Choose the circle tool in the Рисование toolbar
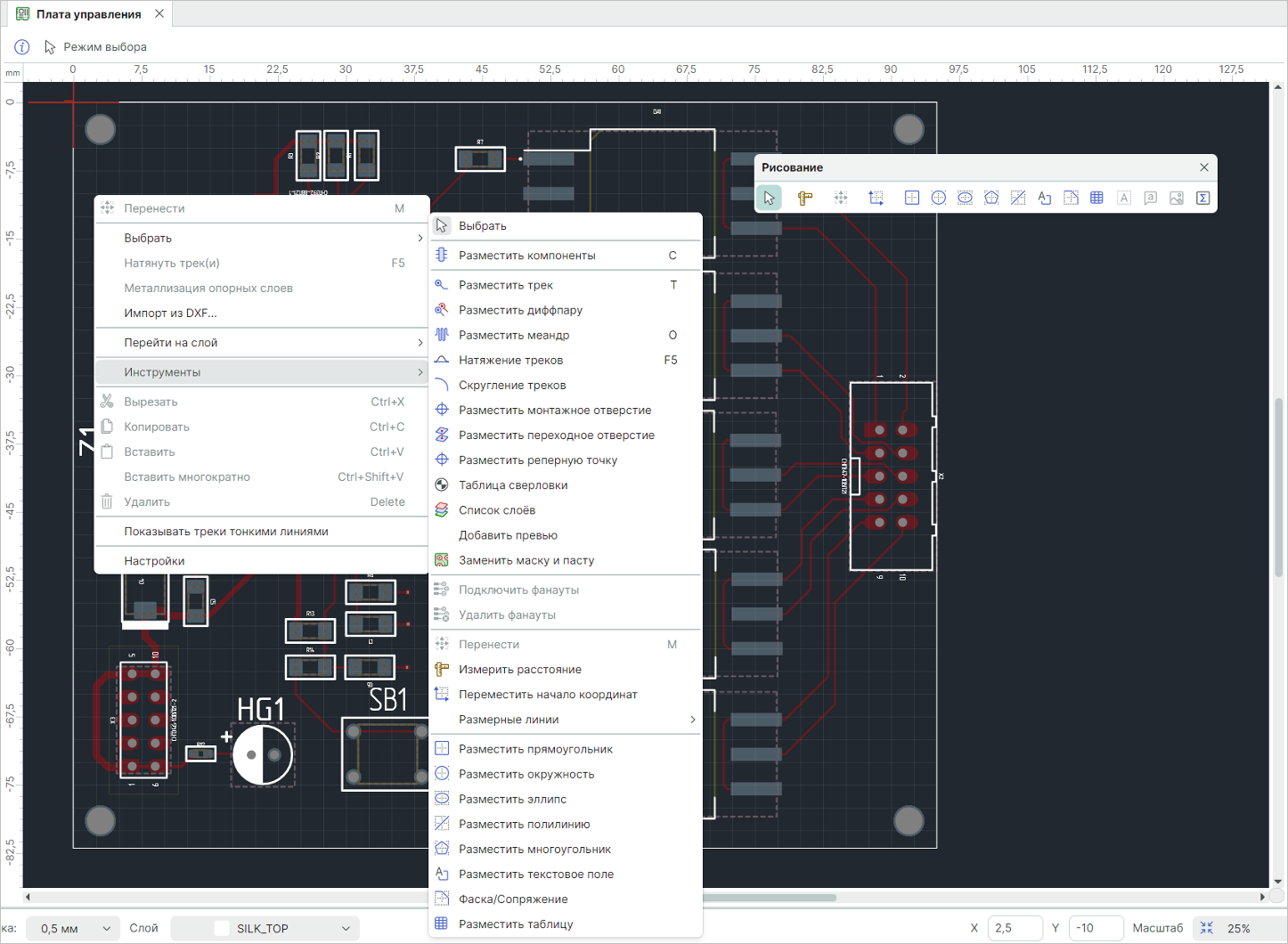Screen dimensions: 1288x944 [938, 198]
